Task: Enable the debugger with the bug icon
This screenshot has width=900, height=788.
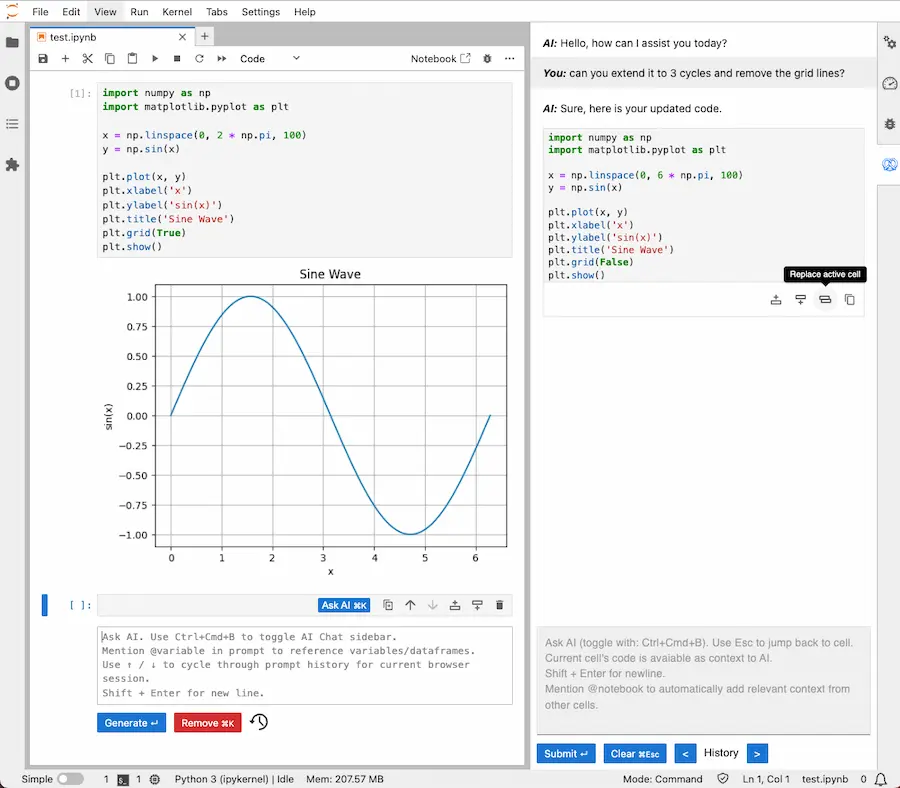Action: [x=487, y=58]
